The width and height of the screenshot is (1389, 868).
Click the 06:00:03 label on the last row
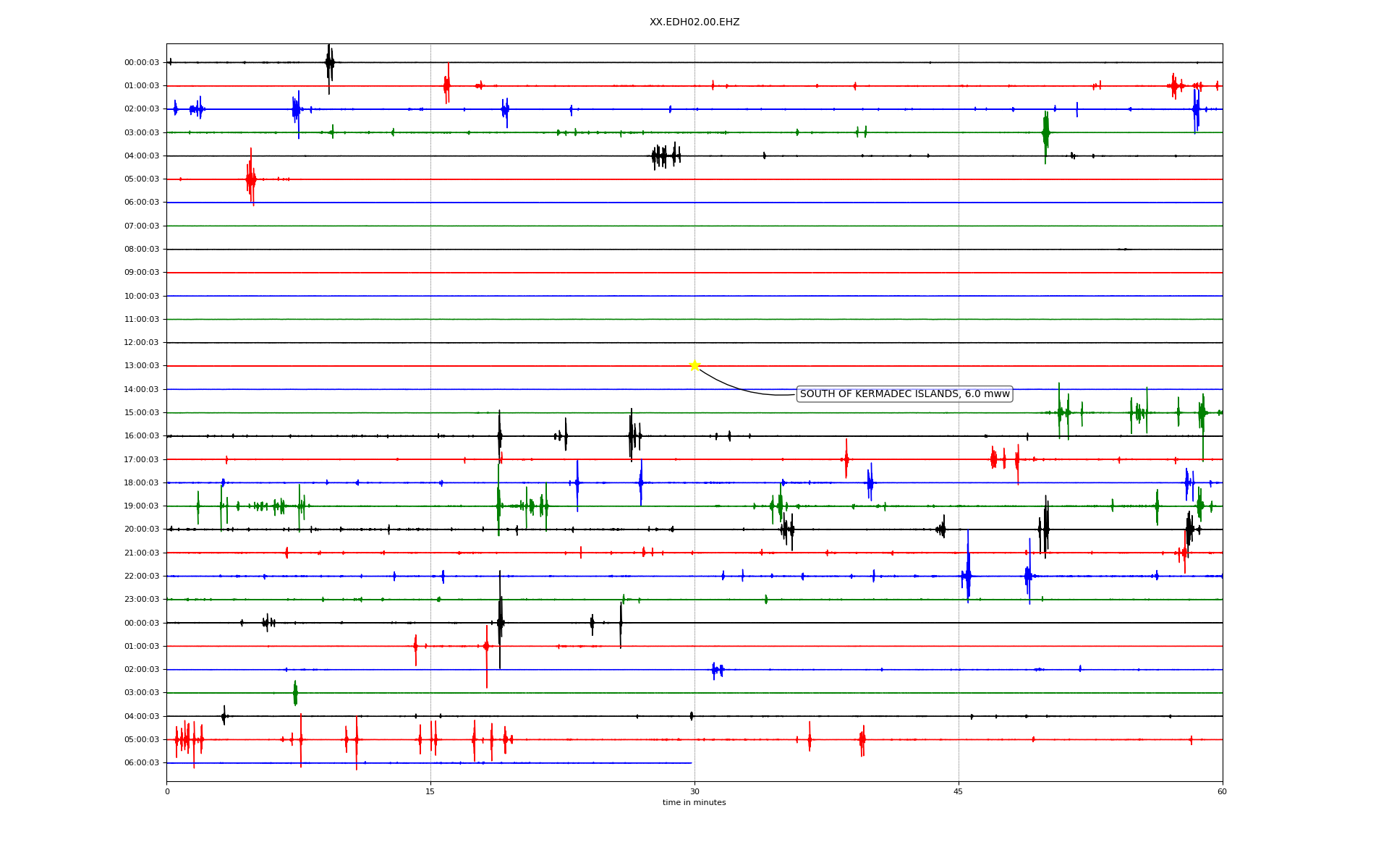coord(142,763)
